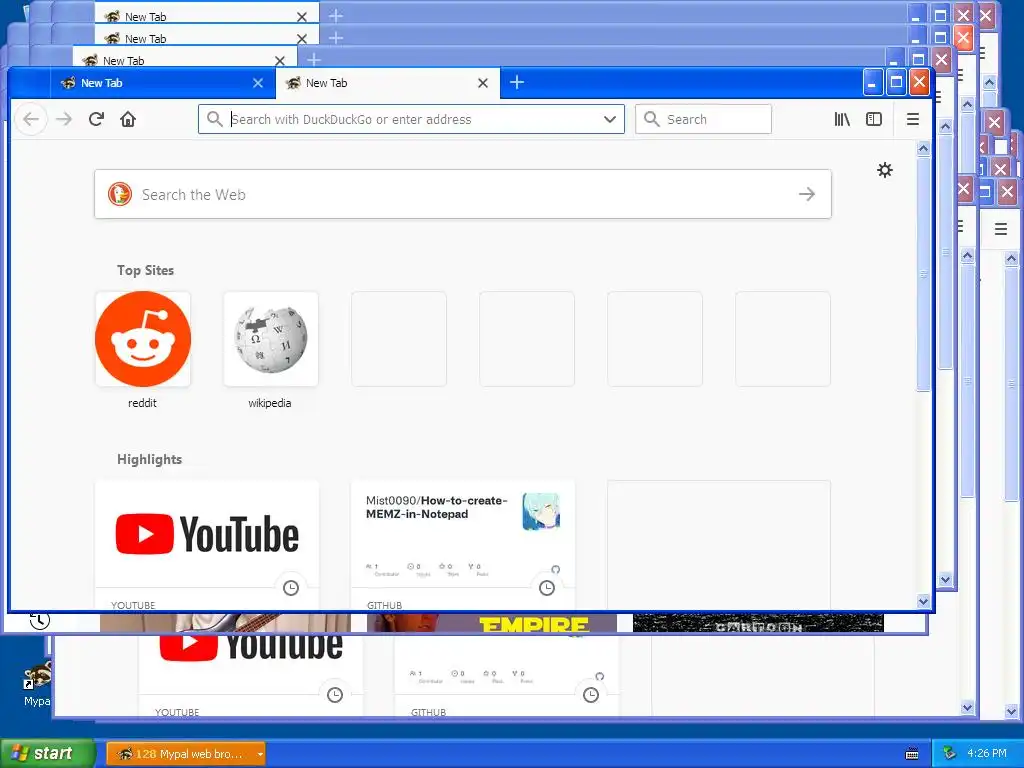Expand the address bar history dropdown arrow
The image size is (1024, 768).
(x=610, y=120)
